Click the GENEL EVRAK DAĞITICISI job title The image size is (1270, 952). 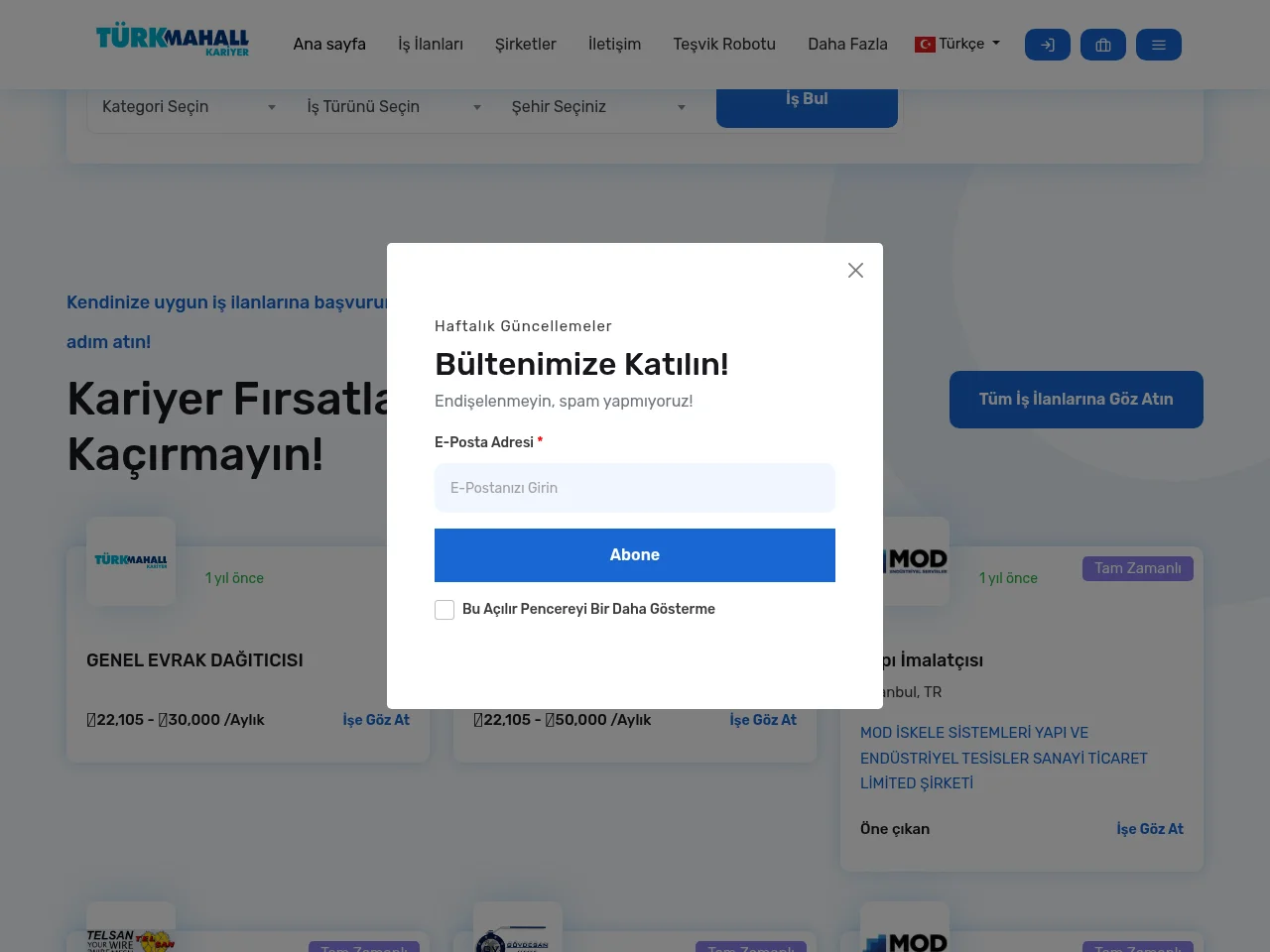coord(194,660)
